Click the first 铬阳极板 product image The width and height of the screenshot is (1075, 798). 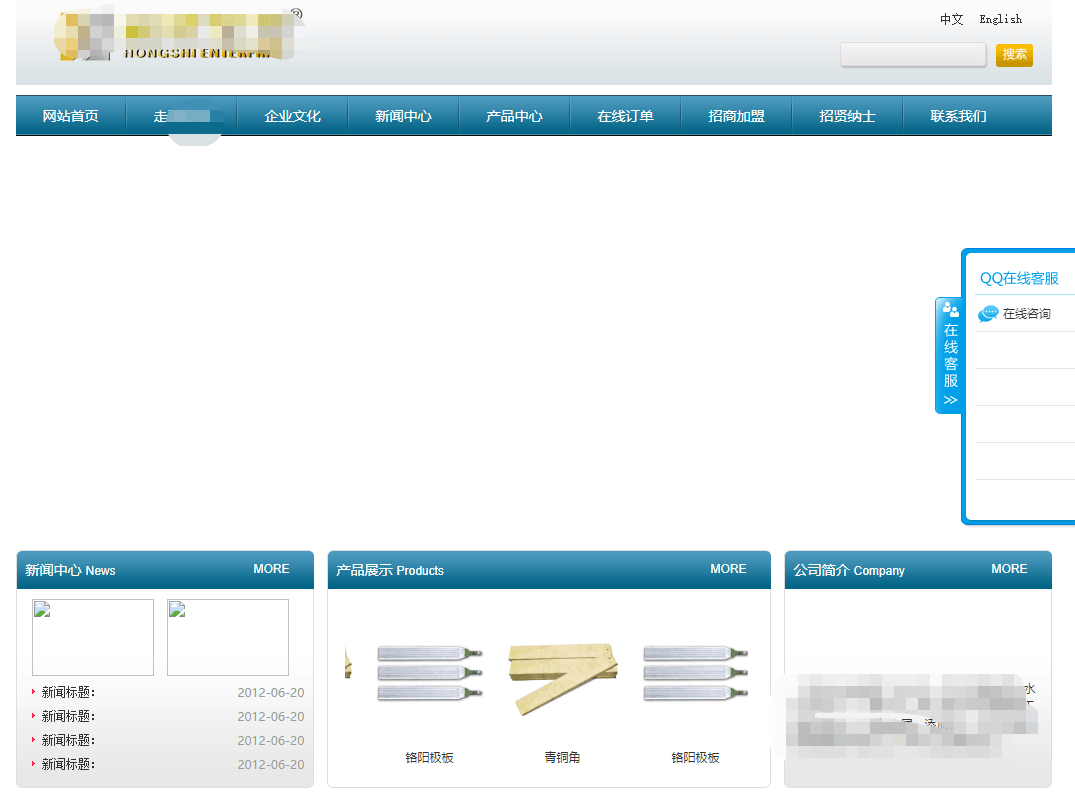[429, 672]
